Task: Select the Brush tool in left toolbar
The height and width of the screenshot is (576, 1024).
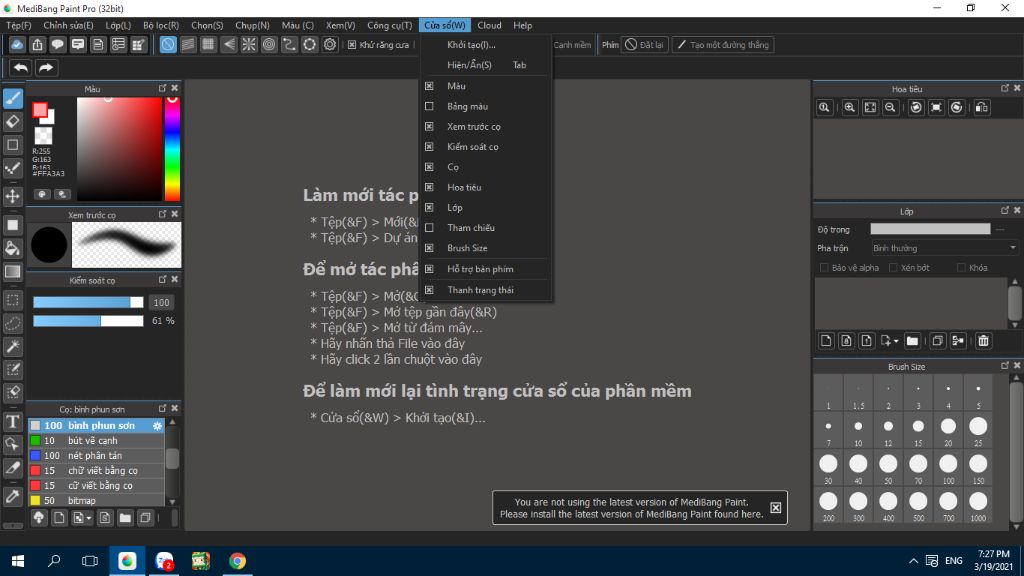Action: (12, 99)
